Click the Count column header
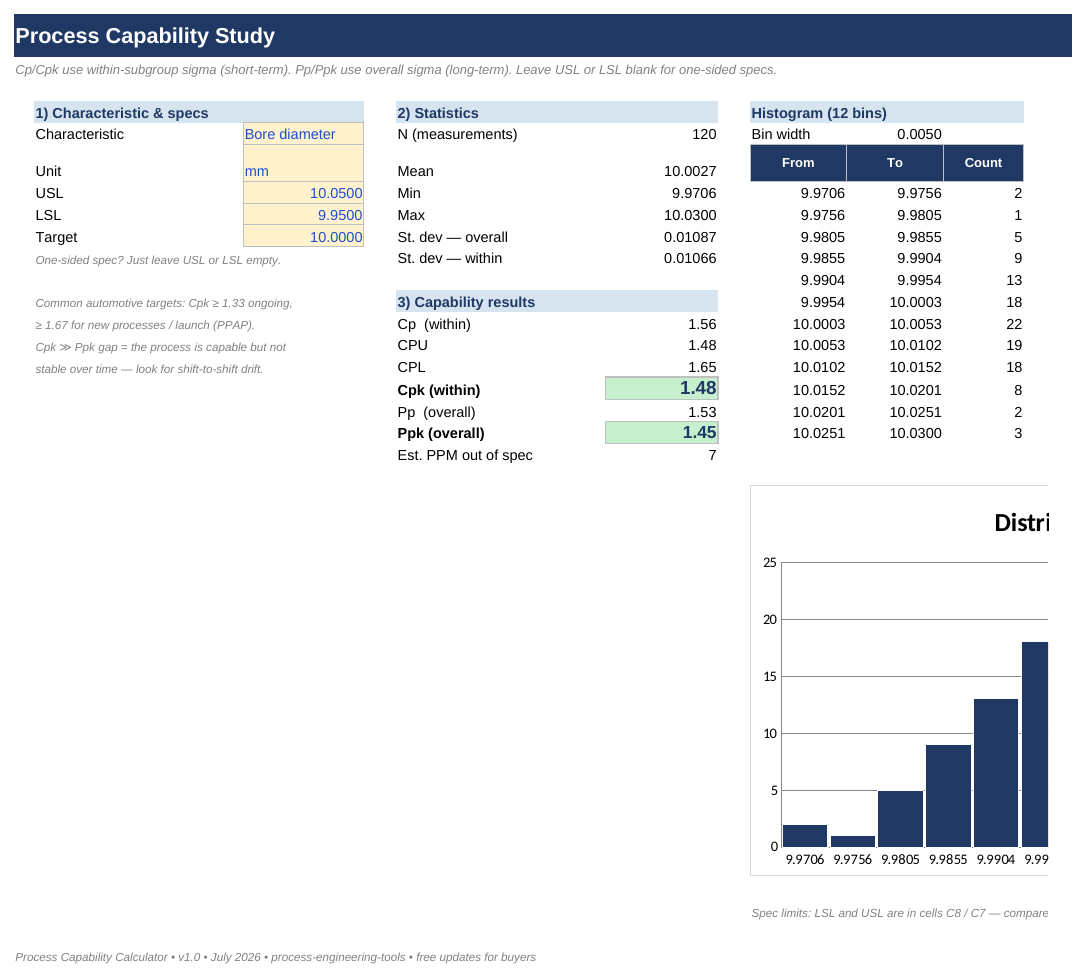This screenshot has width=1086, height=978. pyautogui.click(x=983, y=163)
